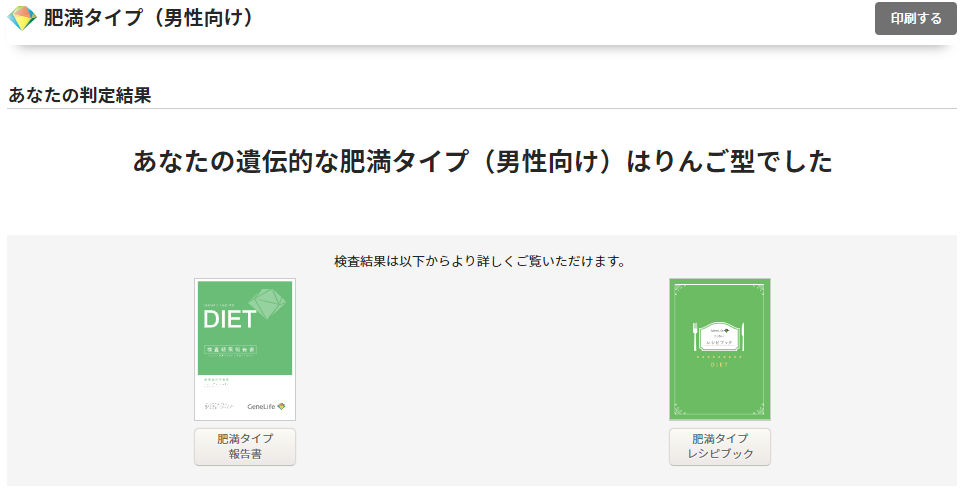The width and height of the screenshot is (966, 494).
Task: Open the 肥満タイプ レシピブック button
Action: point(719,446)
